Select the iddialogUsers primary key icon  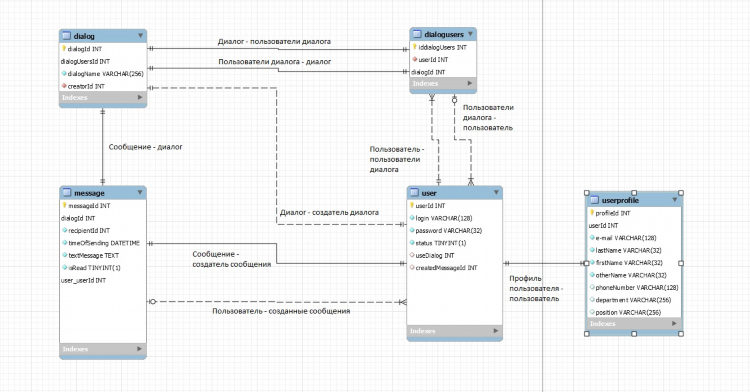[415, 47]
